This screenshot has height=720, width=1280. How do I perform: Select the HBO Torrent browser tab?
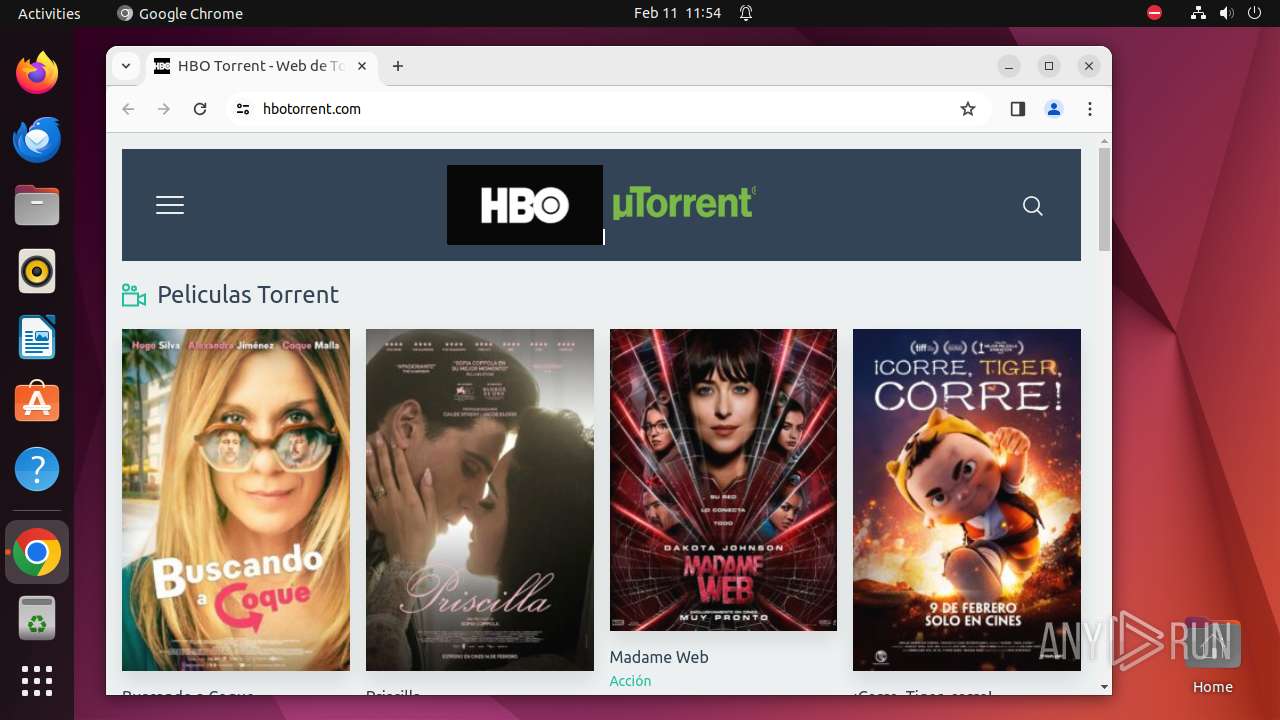click(262, 66)
